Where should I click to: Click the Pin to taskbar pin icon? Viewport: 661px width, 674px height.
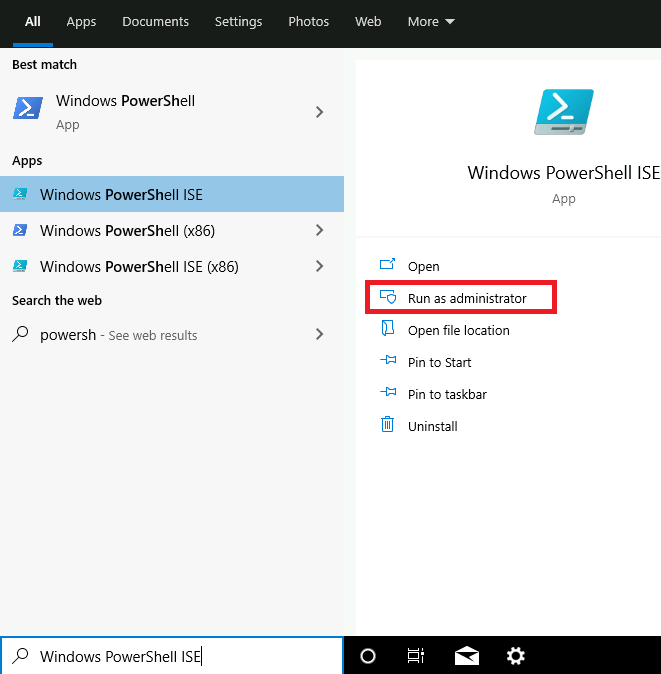388,392
